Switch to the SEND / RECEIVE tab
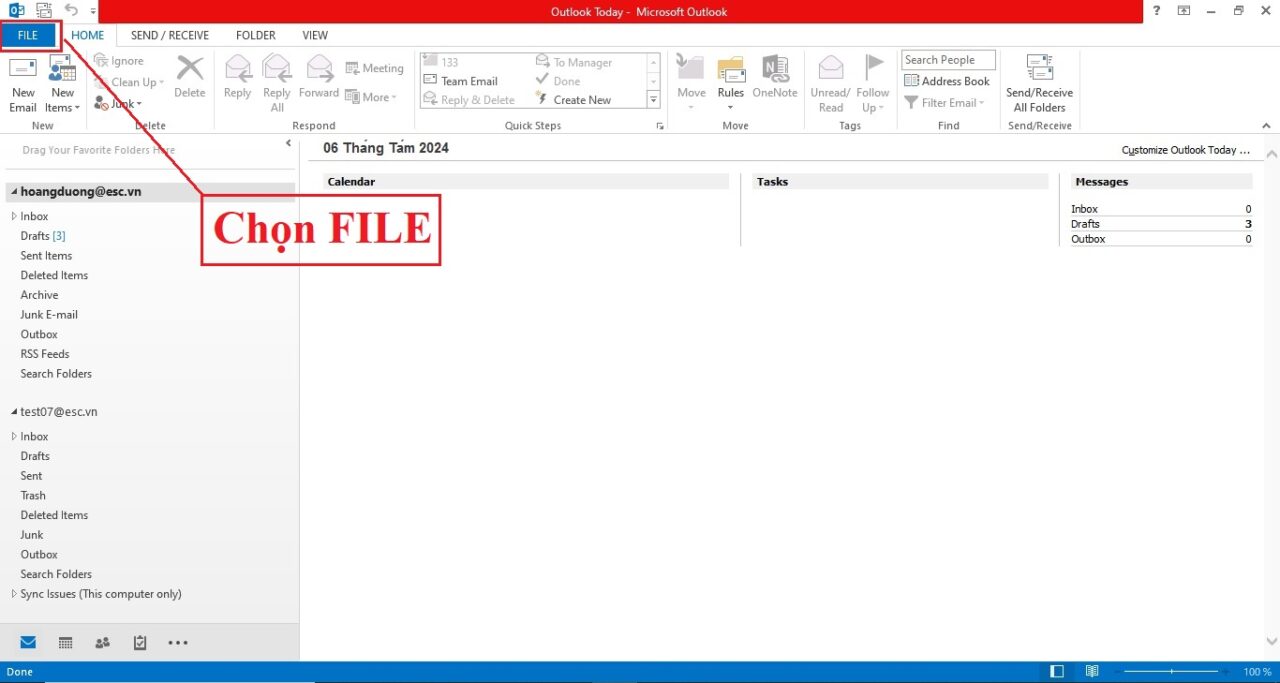1280x683 pixels. [x=170, y=35]
